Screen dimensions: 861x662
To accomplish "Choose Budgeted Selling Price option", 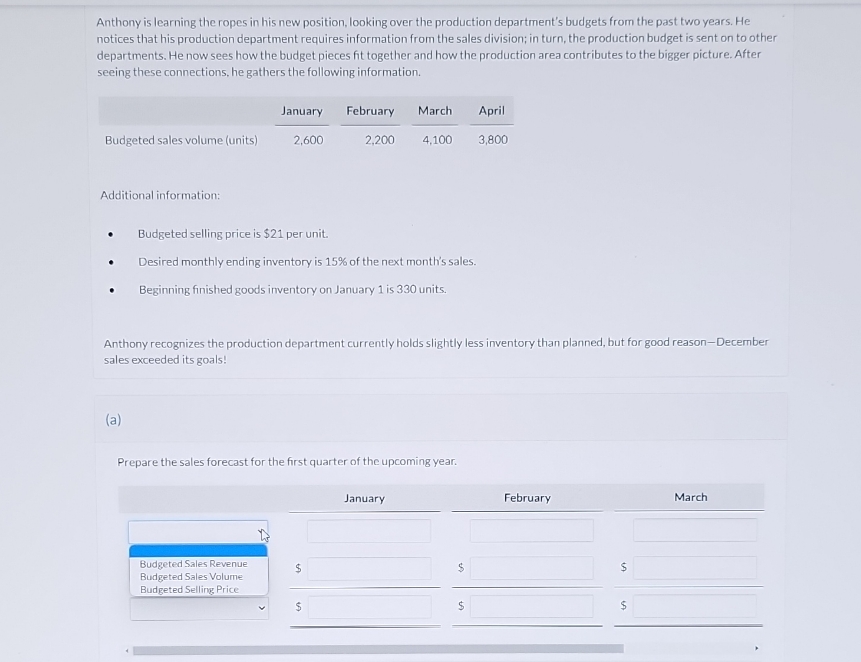I will (x=189, y=589).
